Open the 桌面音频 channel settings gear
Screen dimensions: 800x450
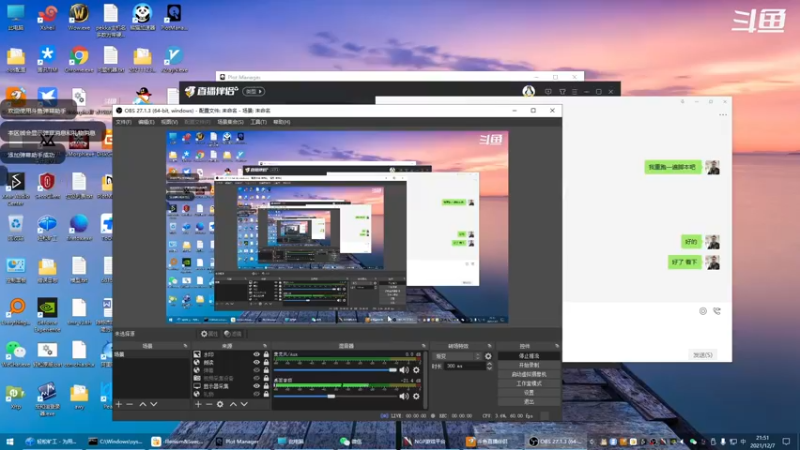click(416, 396)
